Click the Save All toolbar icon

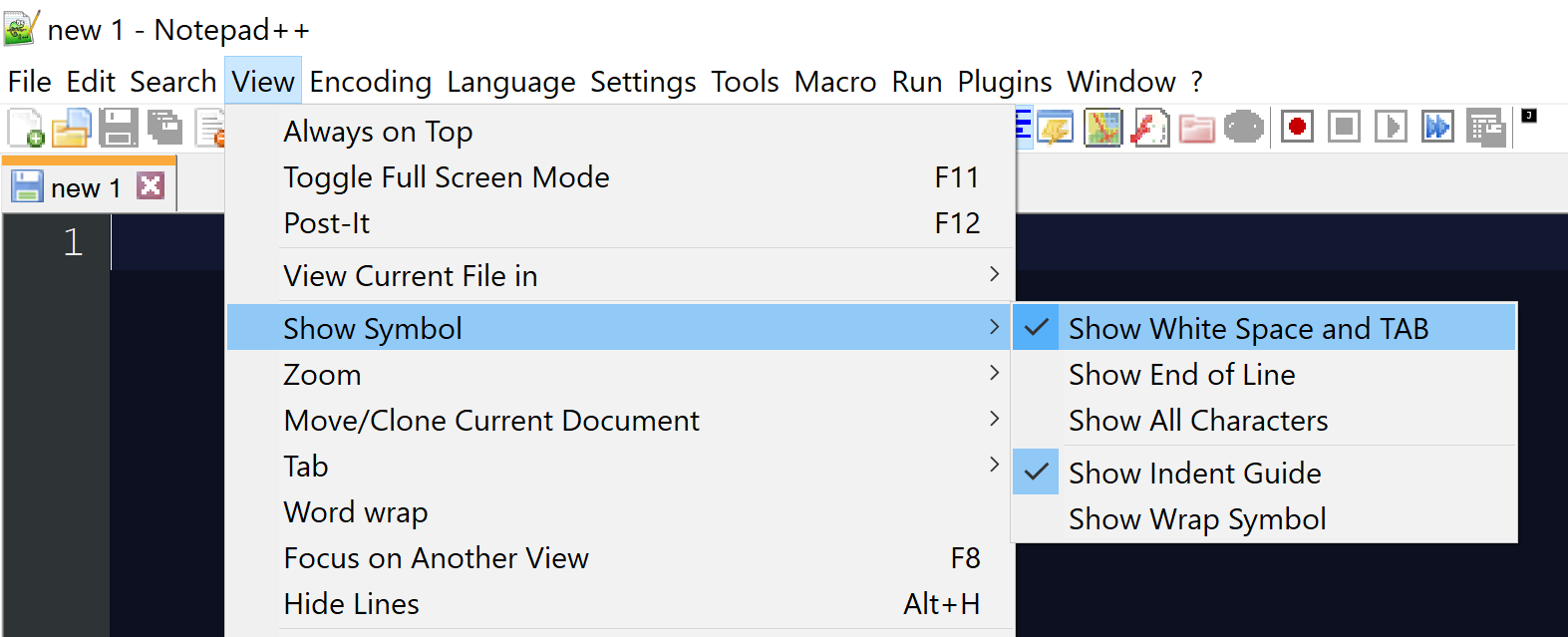(x=164, y=128)
